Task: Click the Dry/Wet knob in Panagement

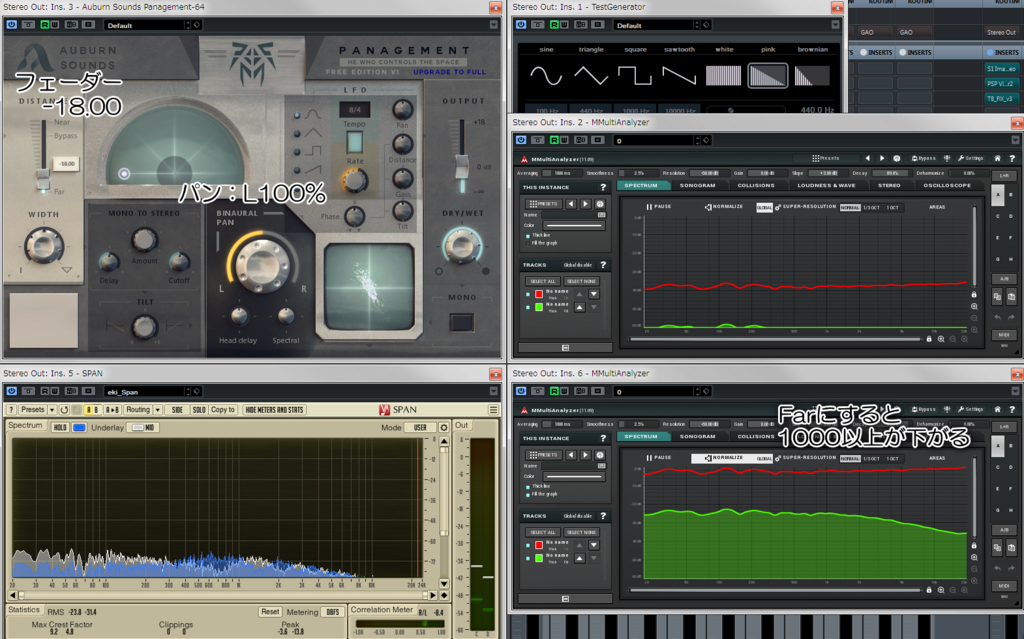Action: 462,246
